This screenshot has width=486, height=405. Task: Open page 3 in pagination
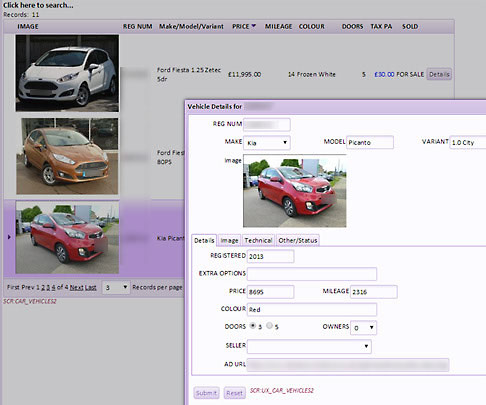[48, 287]
